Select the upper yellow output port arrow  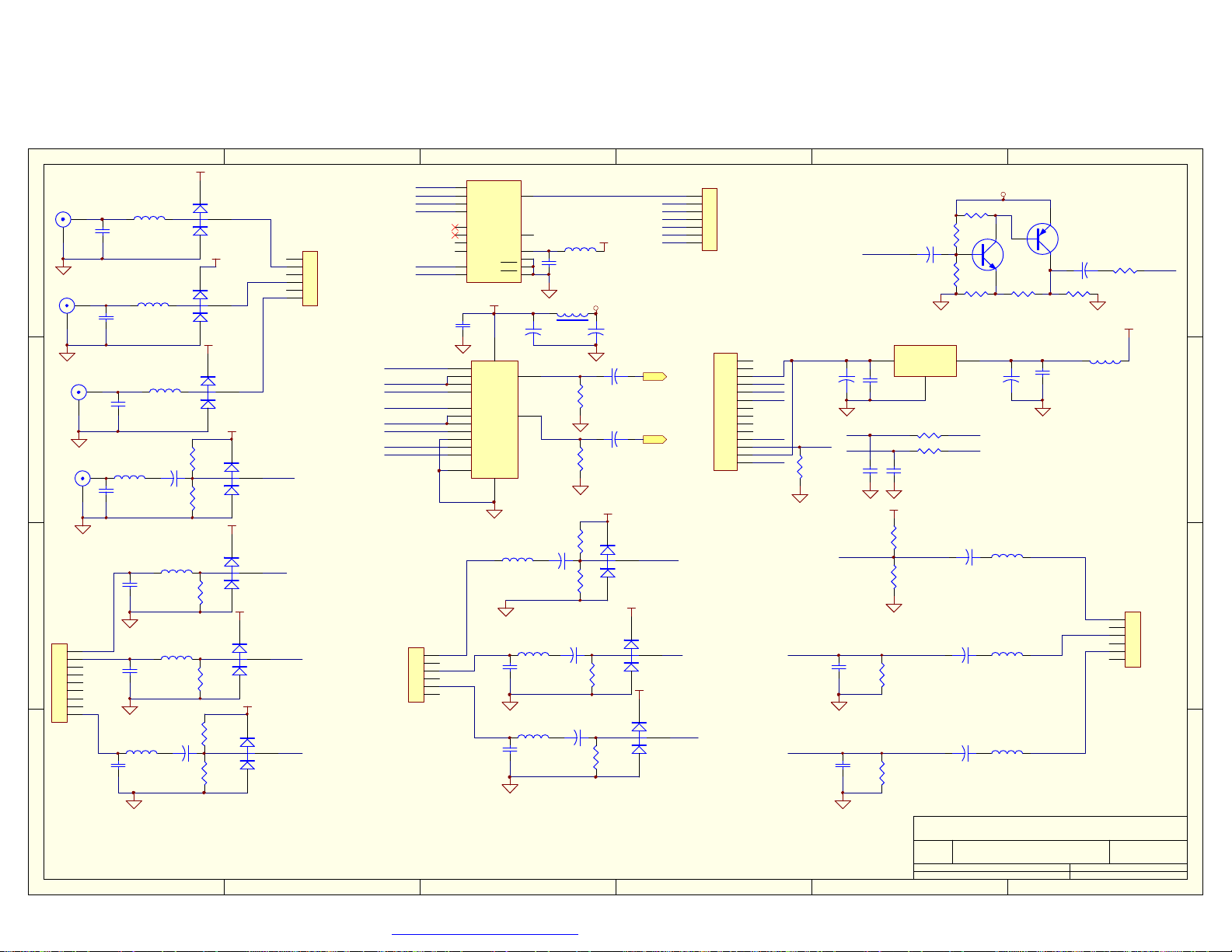click(654, 377)
